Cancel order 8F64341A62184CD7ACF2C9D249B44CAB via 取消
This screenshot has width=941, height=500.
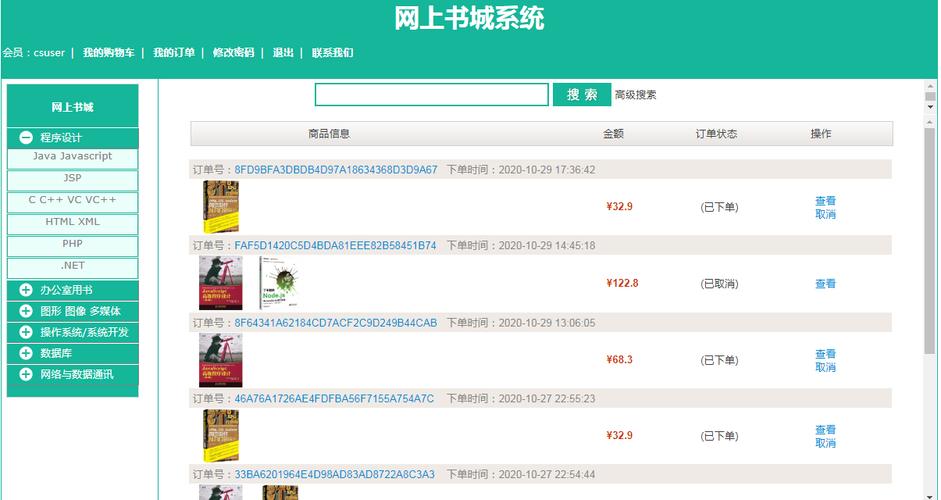[825, 367]
